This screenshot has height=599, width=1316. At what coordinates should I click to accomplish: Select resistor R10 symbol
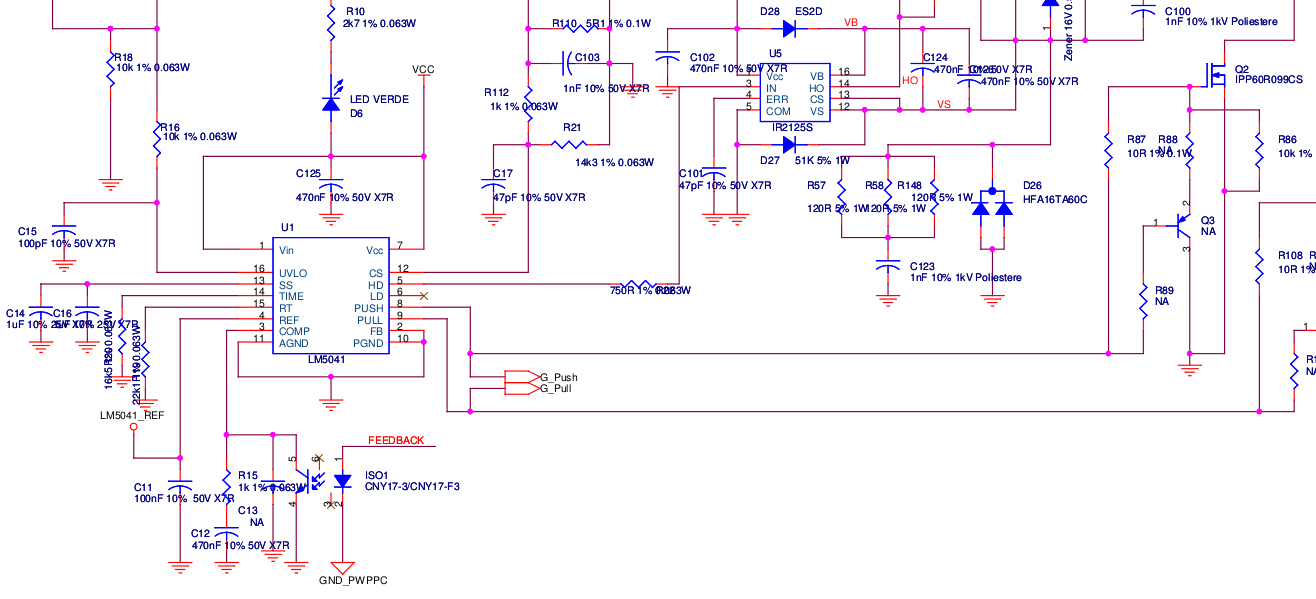point(332,22)
